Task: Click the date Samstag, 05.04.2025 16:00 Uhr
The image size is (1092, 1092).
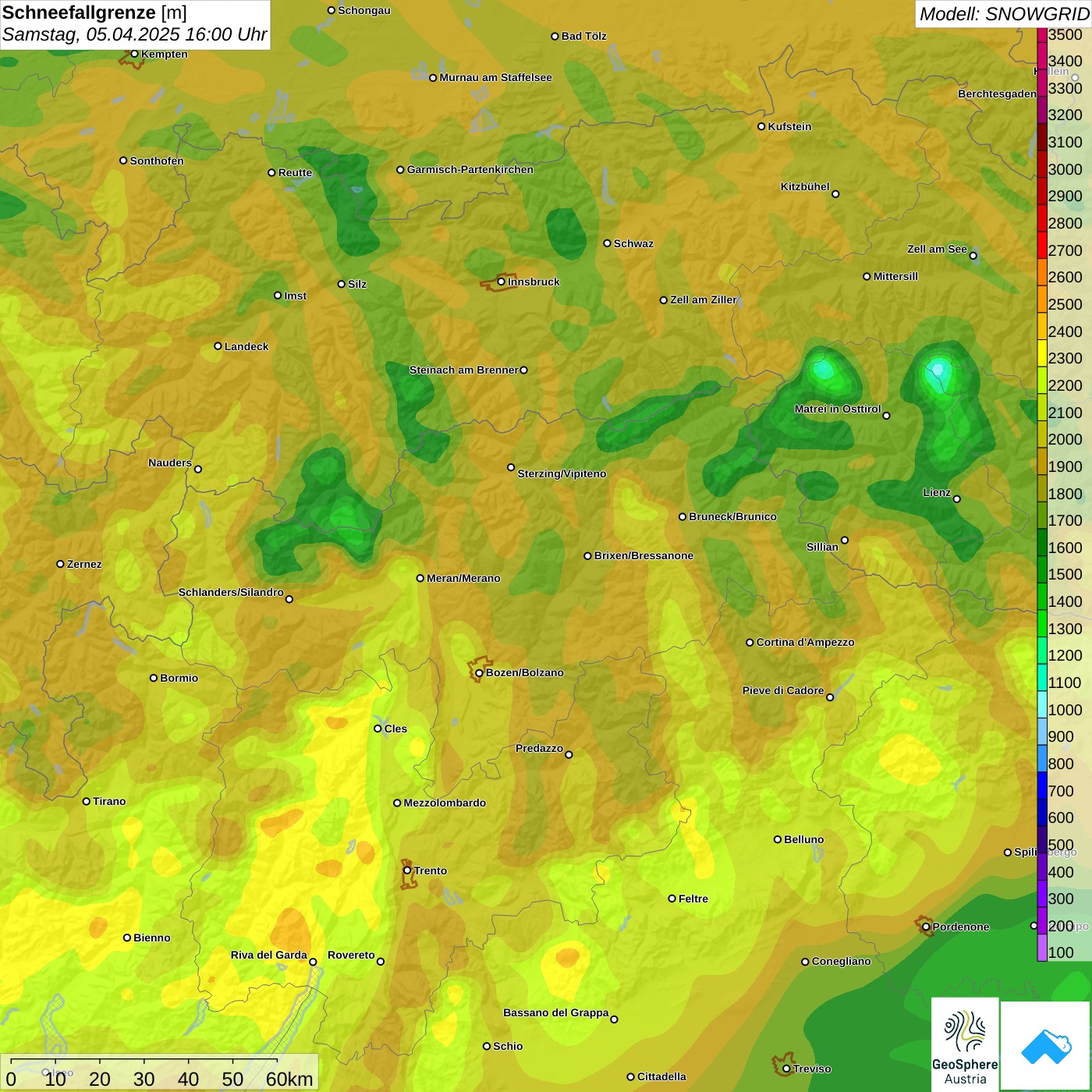Action: 134,35
